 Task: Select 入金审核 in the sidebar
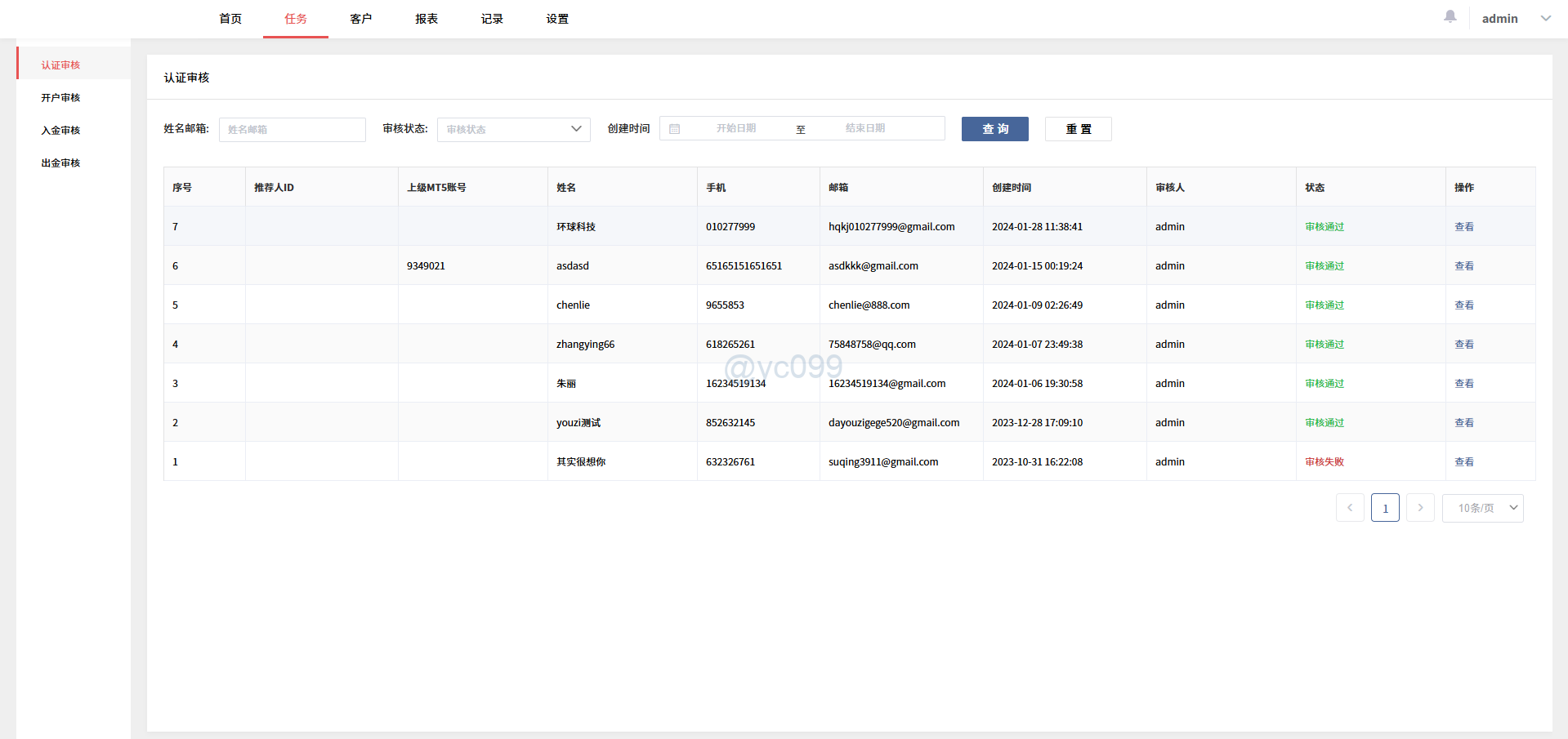[x=60, y=129]
